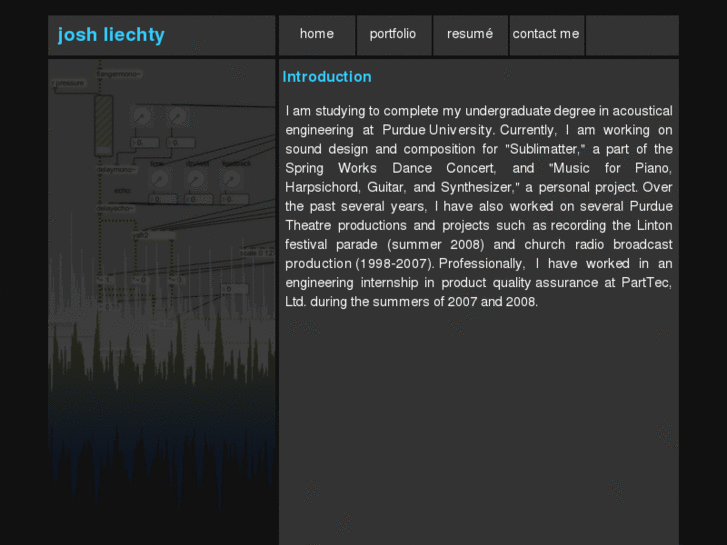
Task: Open the home navigation tab
Action: point(317,34)
